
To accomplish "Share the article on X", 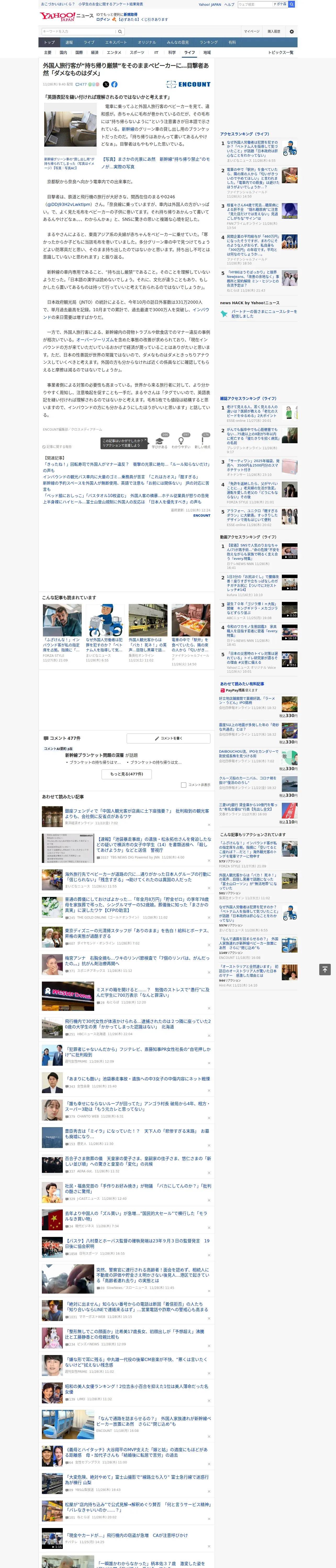I will (x=105, y=85).
